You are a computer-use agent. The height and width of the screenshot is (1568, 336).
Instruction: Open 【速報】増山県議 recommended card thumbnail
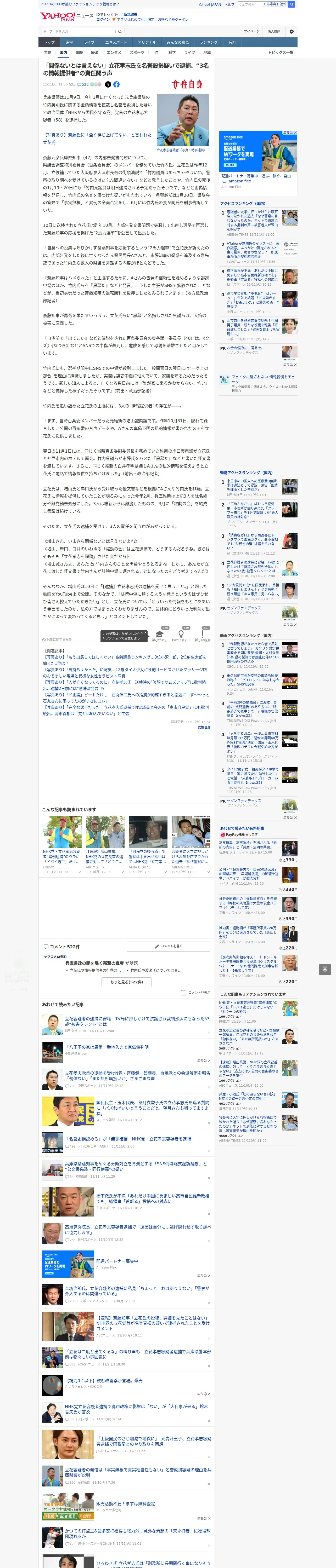105,832
